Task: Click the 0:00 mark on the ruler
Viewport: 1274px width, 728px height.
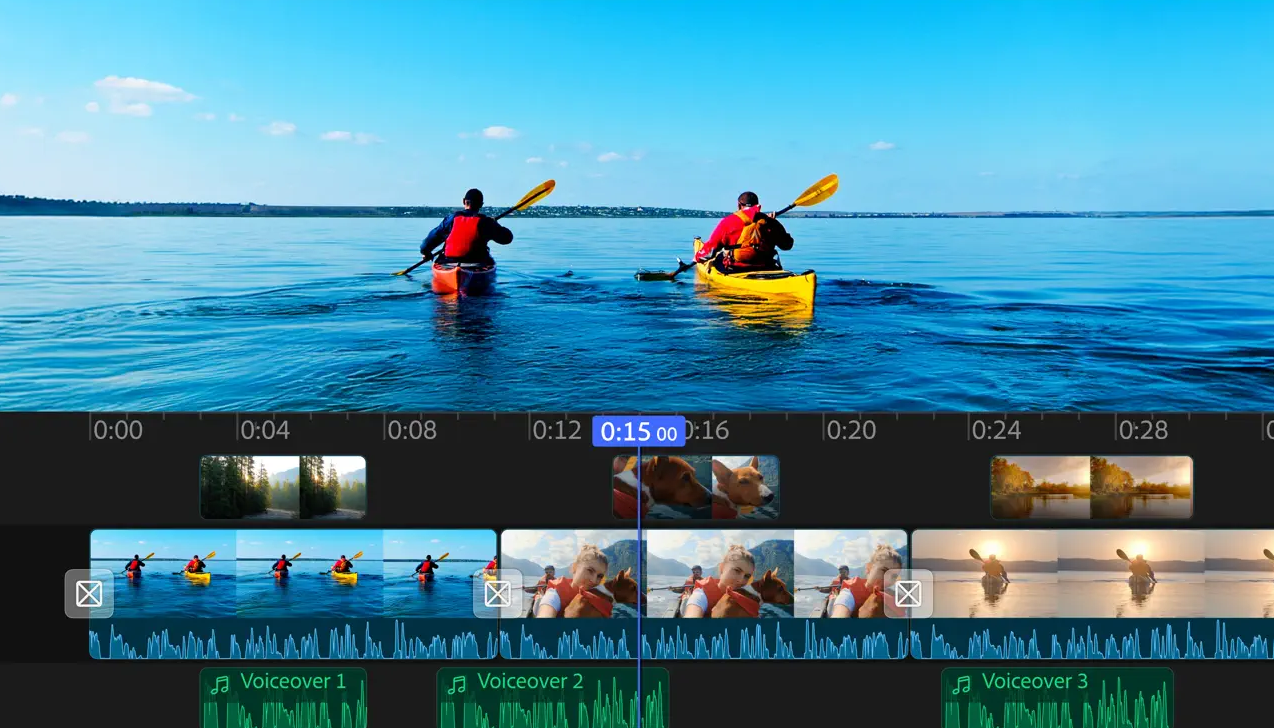Action: coord(117,431)
